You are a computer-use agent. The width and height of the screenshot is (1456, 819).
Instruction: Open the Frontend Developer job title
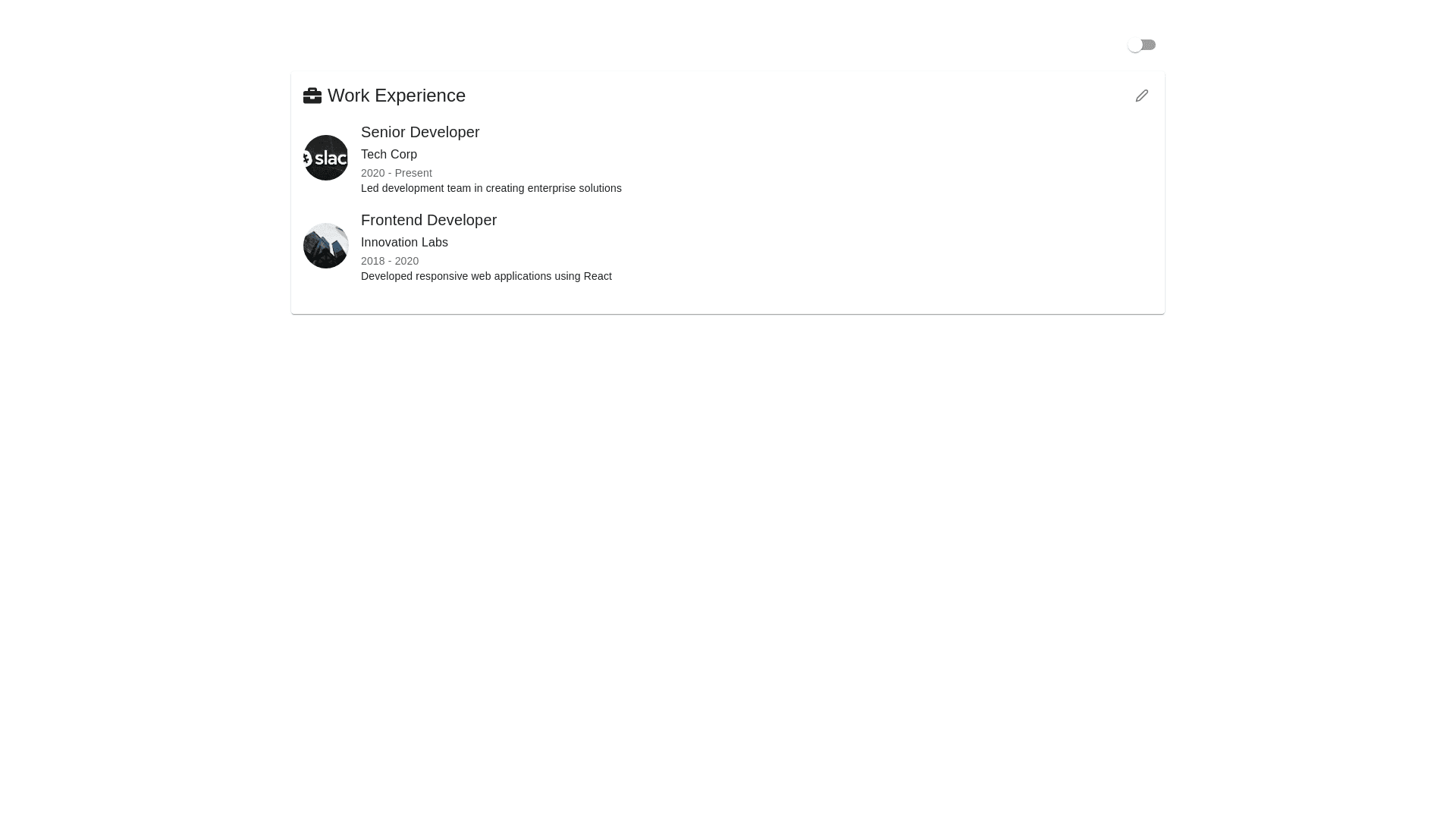pos(428,220)
